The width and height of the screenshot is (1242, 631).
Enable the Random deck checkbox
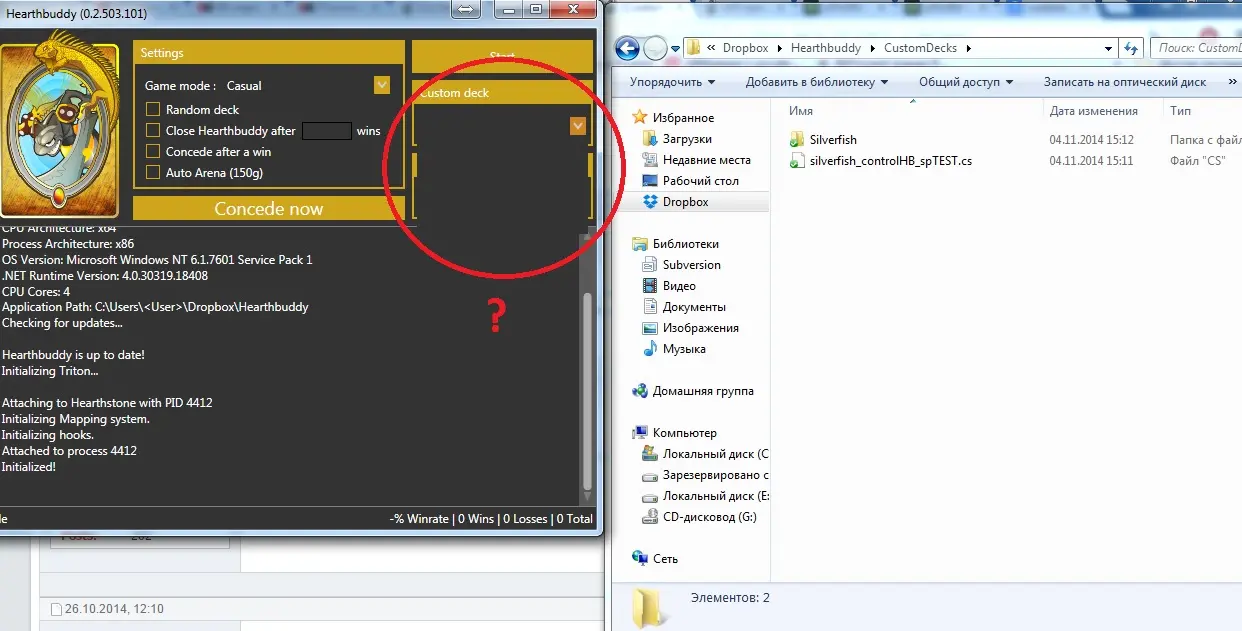coord(153,110)
